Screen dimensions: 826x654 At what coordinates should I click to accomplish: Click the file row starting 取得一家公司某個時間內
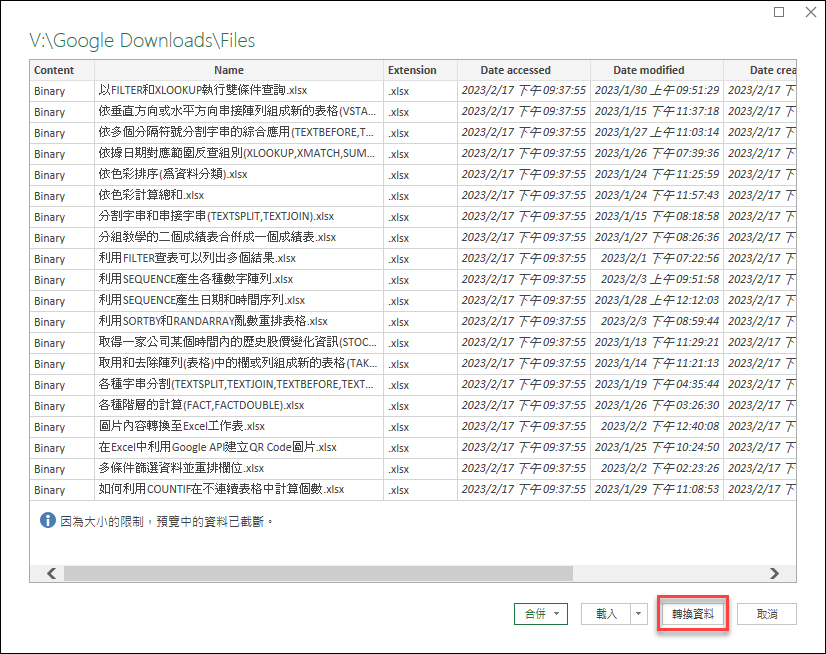click(x=238, y=343)
